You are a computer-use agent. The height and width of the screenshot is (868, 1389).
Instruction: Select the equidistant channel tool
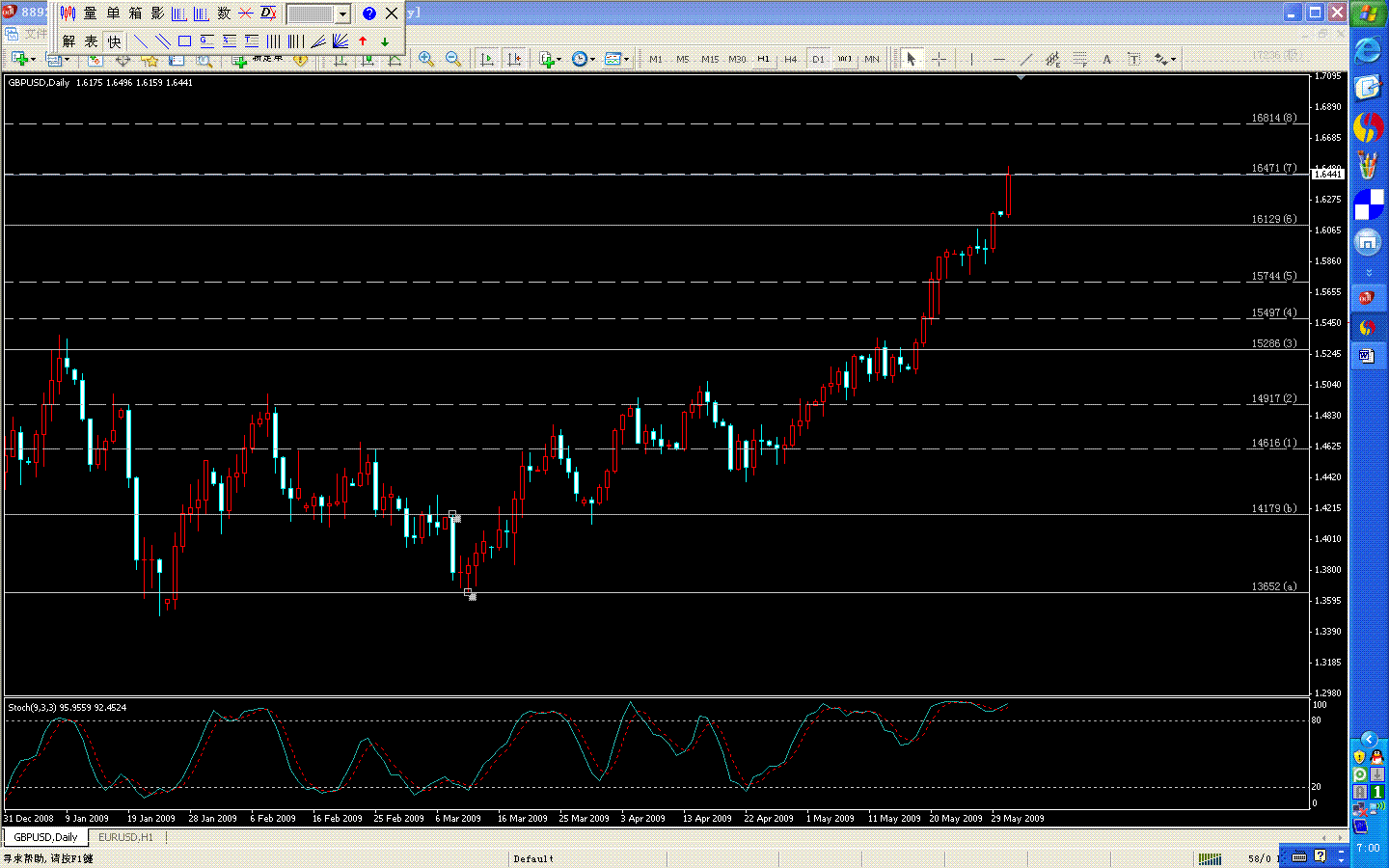[x=1052, y=60]
